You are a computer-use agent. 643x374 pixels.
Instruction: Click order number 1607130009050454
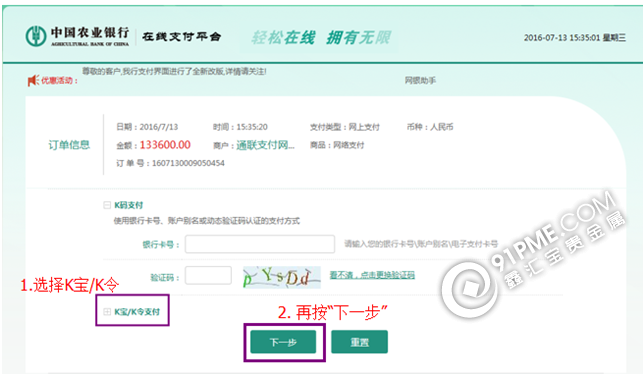188,163
